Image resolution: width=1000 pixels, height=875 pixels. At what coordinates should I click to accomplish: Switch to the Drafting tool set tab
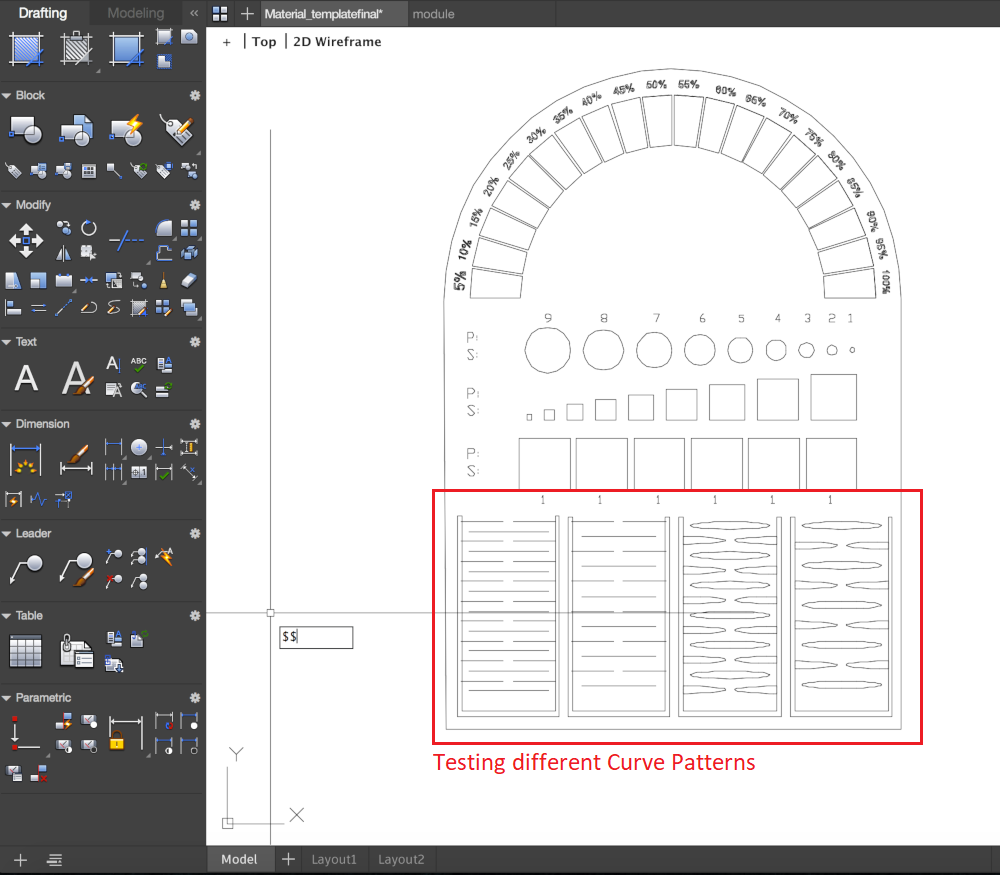pos(43,13)
